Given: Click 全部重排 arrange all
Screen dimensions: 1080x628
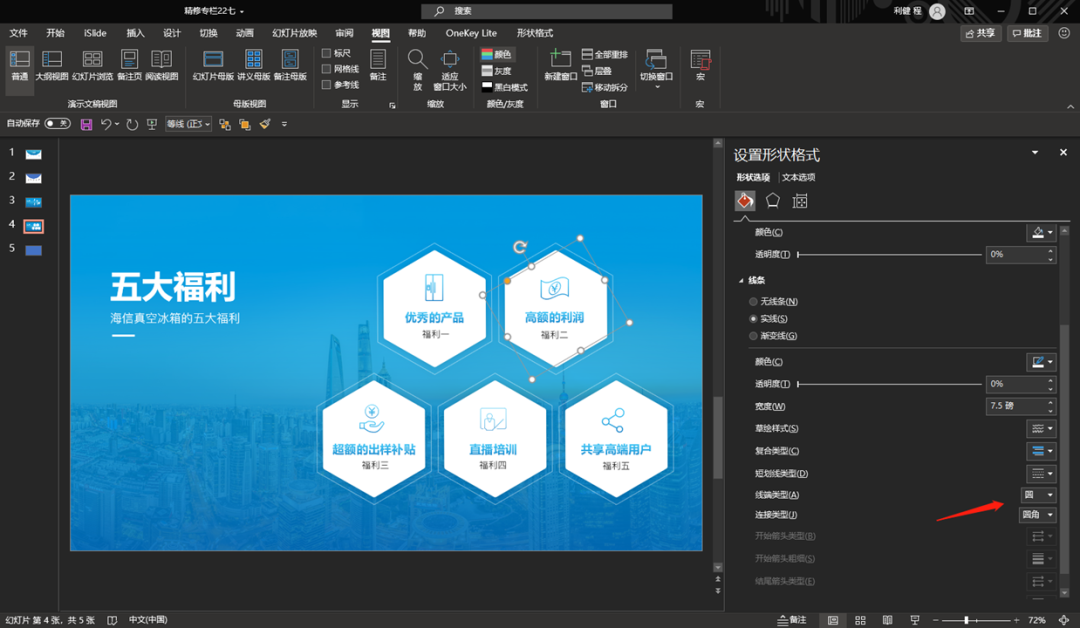Looking at the screenshot, I should point(605,54).
